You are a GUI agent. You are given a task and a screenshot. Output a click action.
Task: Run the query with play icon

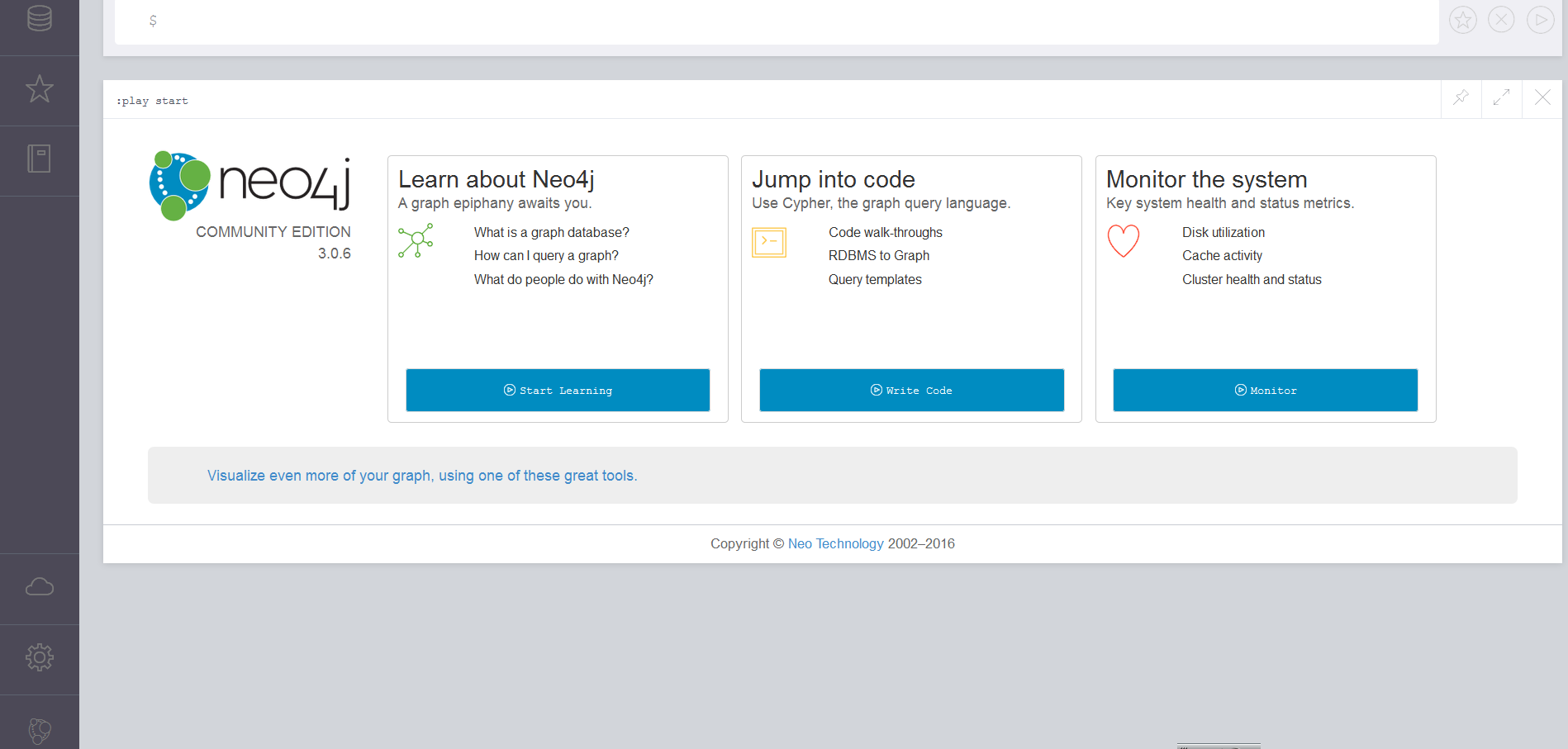[1540, 20]
